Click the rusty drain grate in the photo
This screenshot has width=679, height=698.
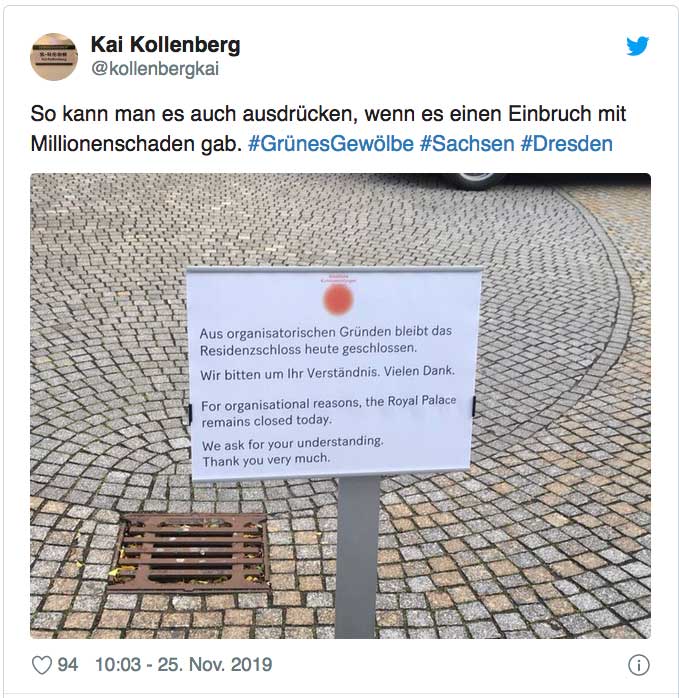(189, 552)
